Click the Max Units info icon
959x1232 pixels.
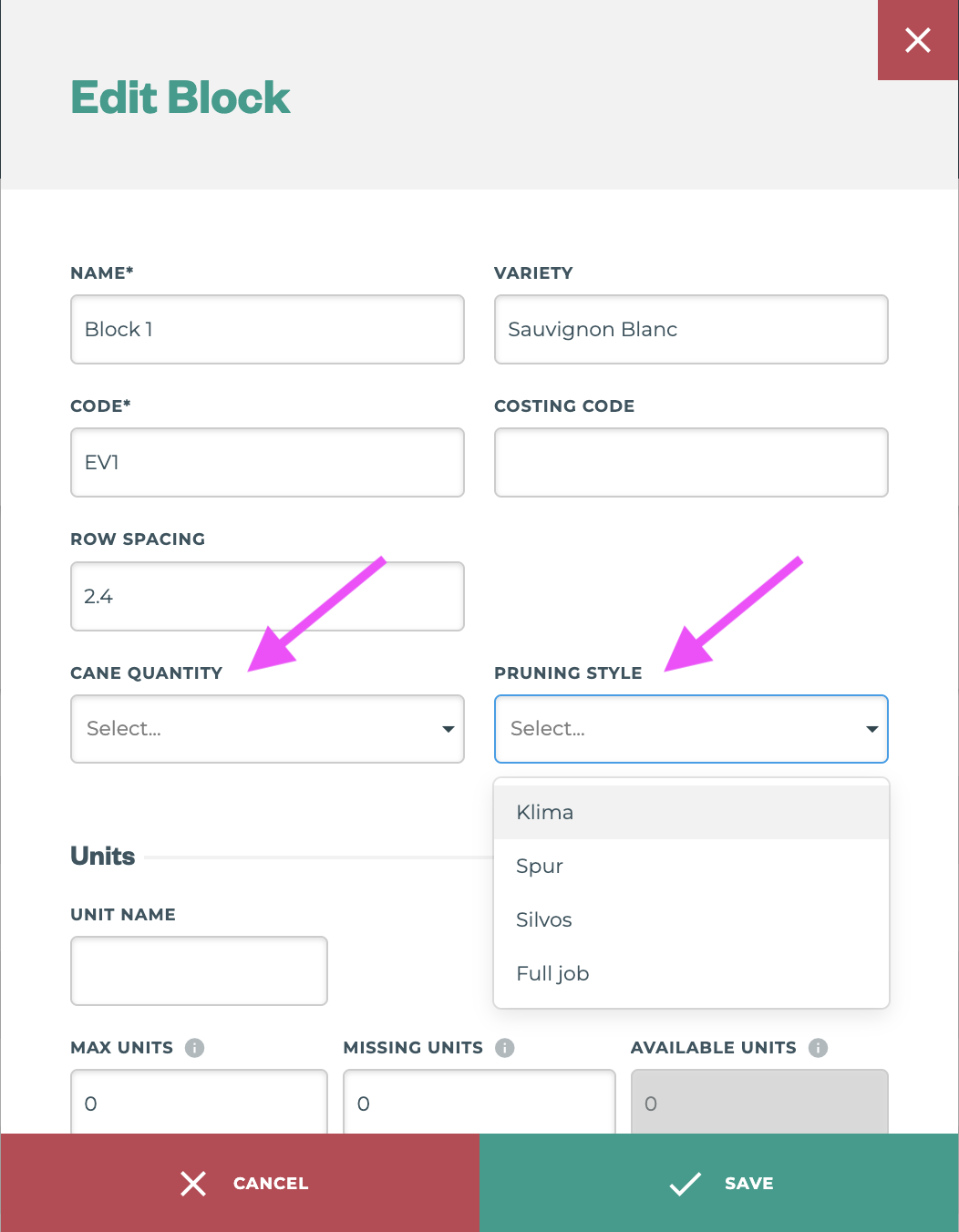pyautogui.click(x=194, y=1048)
